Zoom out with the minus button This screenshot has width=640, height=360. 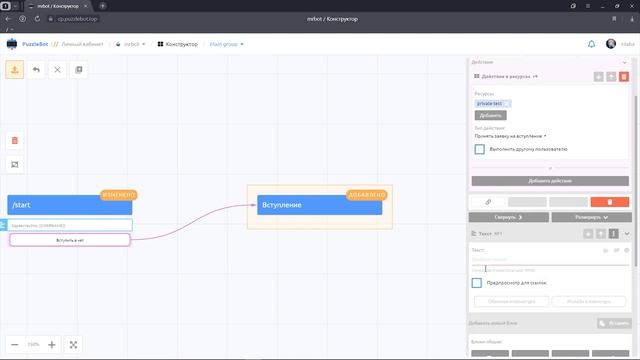pyautogui.click(x=15, y=345)
